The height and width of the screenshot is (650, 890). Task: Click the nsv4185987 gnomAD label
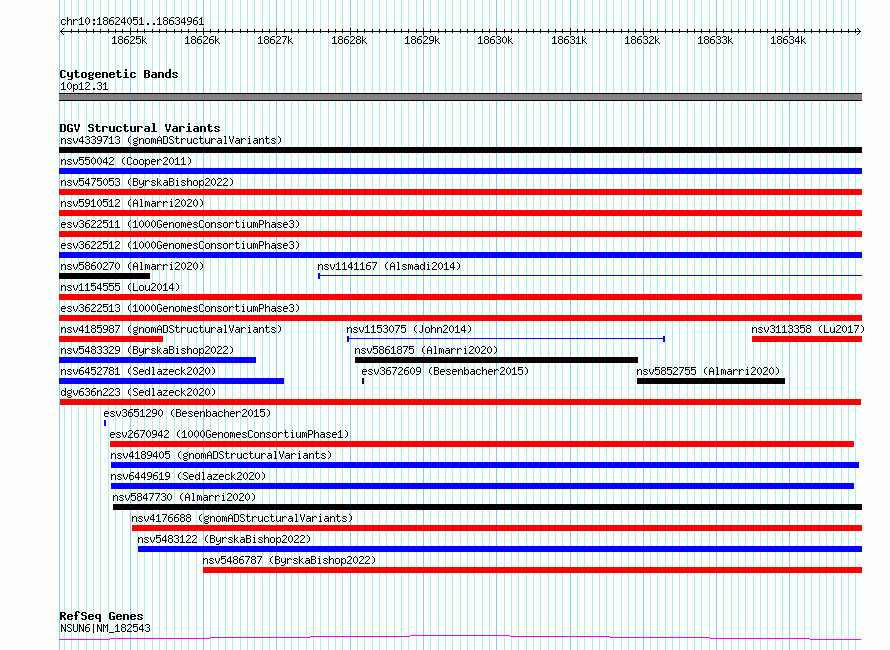click(x=171, y=329)
